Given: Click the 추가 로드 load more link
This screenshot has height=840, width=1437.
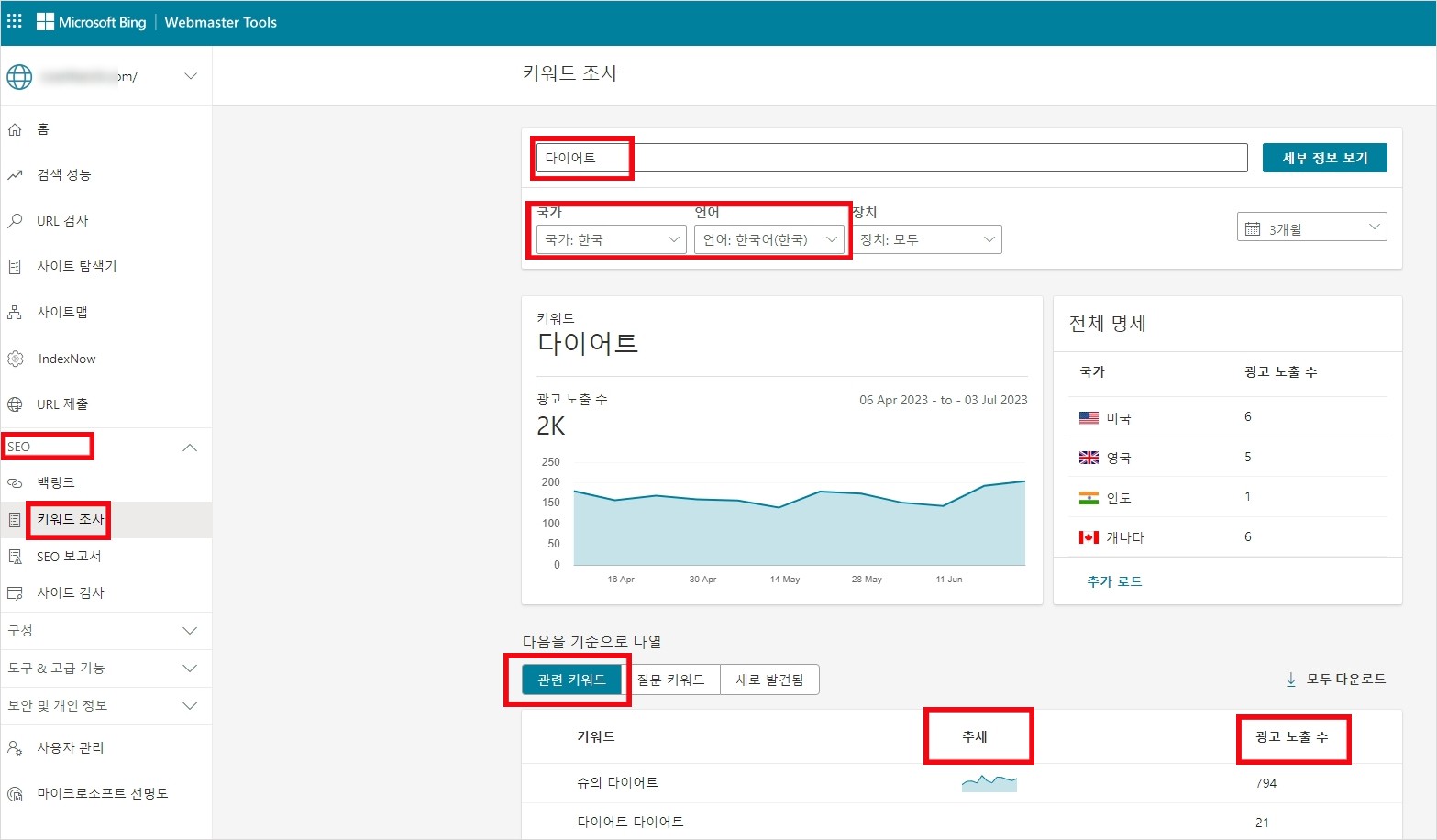Looking at the screenshot, I should coord(1112,580).
